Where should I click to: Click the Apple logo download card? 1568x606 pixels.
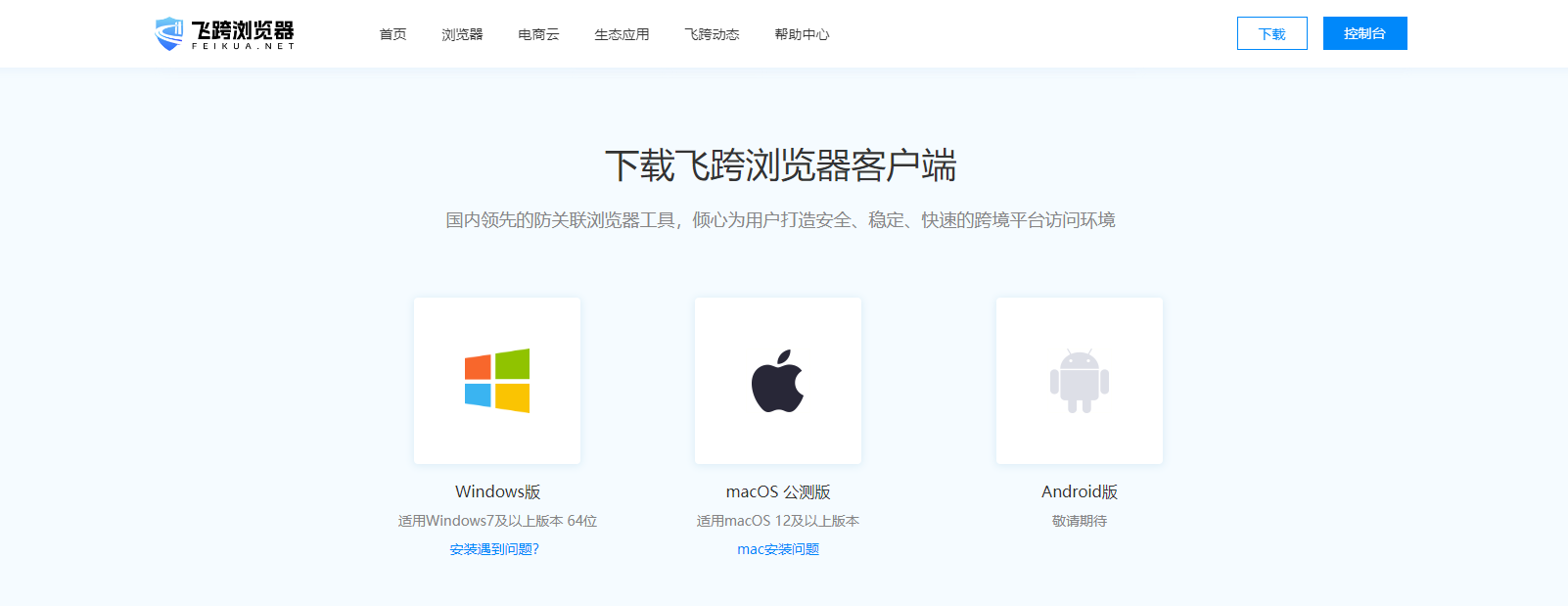click(x=778, y=381)
